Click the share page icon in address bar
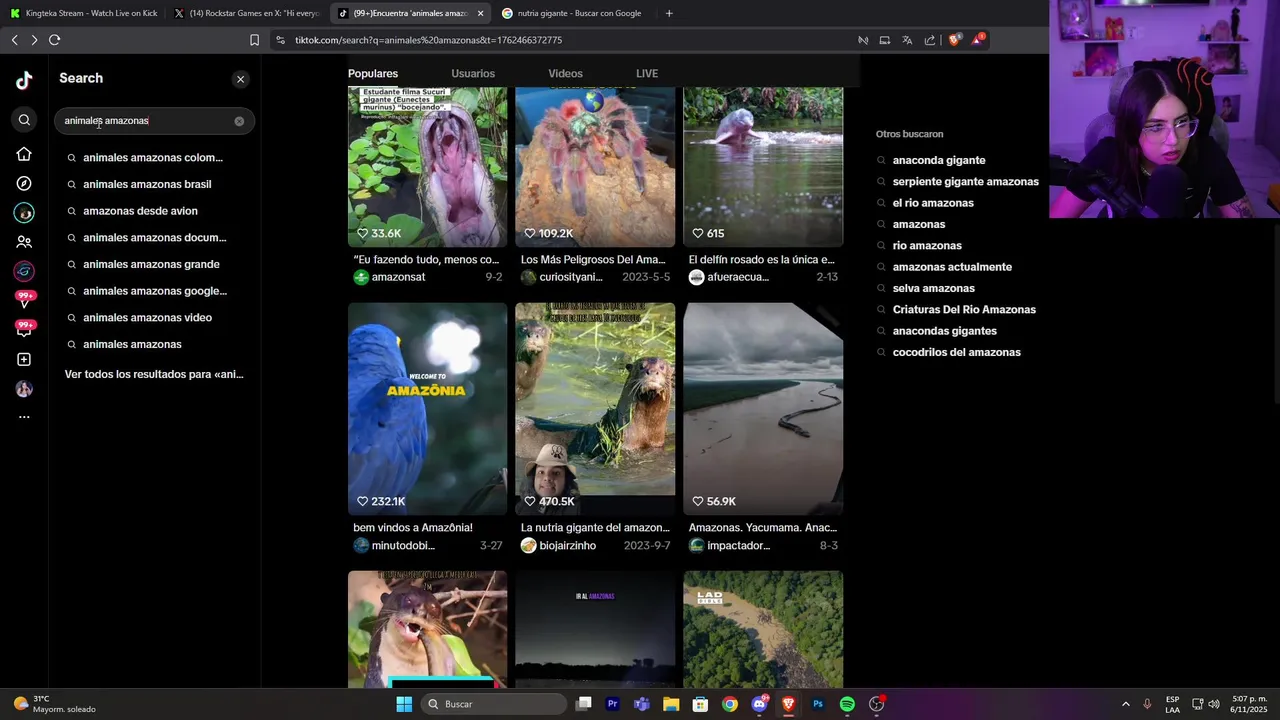The width and height of the screenshot is (1280, 720). point(930,40)
